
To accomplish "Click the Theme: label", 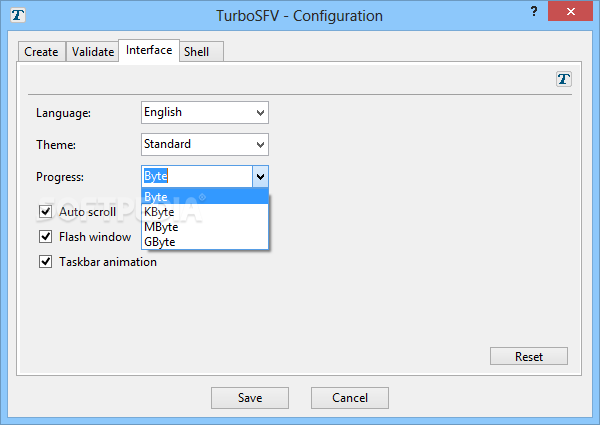I will pyautogui.click(x=56, y=145).
